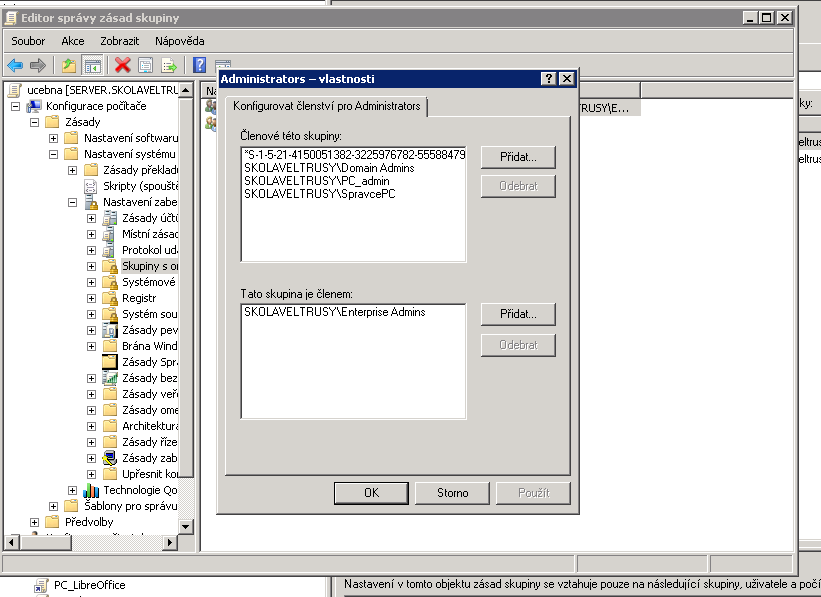Select the Technologie QoS chart icon
821x597 pixels.
point(91,490)
